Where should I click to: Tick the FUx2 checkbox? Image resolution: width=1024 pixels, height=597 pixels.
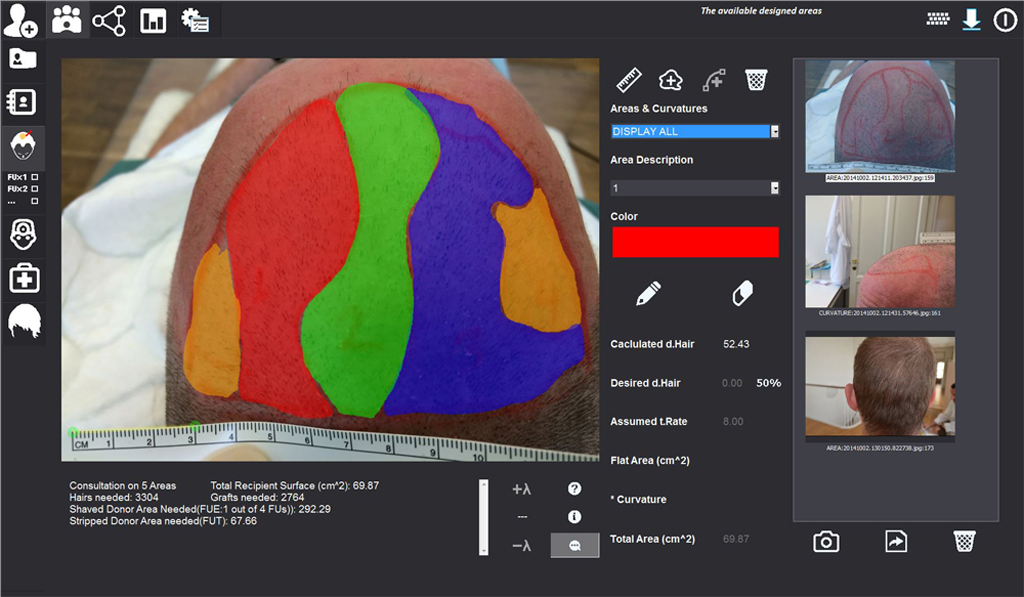click(35, 188)
